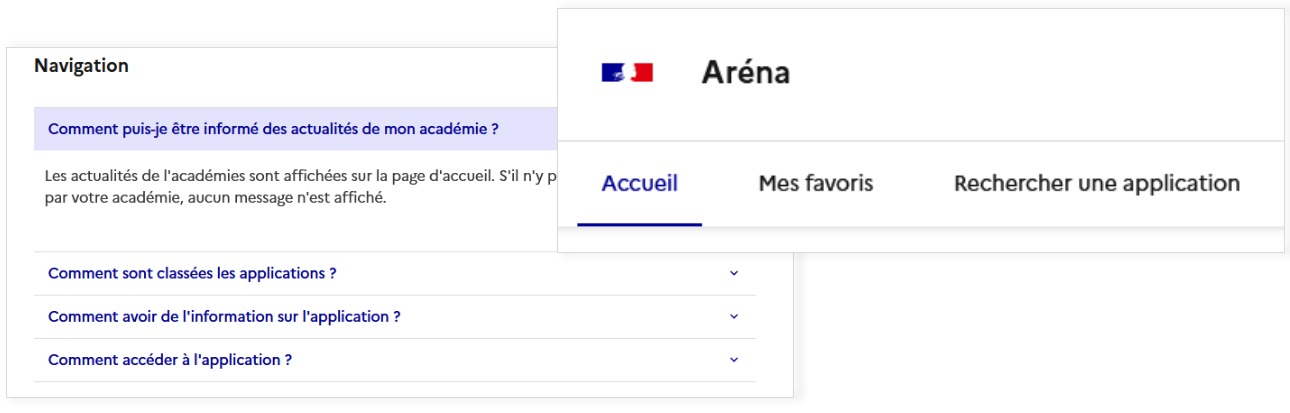Click the chevron next to 'Comment avoir de l'information'

[734, 316]
